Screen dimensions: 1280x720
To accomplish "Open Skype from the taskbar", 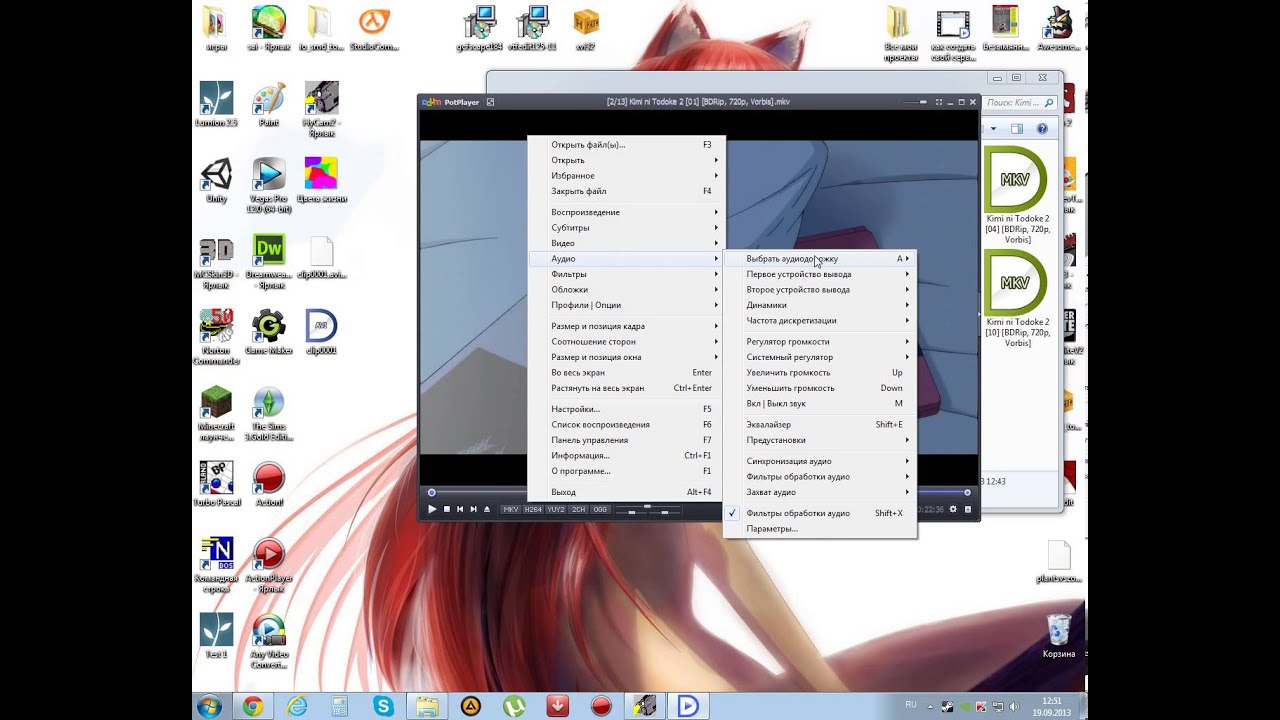I will click(x=383, y=706).
